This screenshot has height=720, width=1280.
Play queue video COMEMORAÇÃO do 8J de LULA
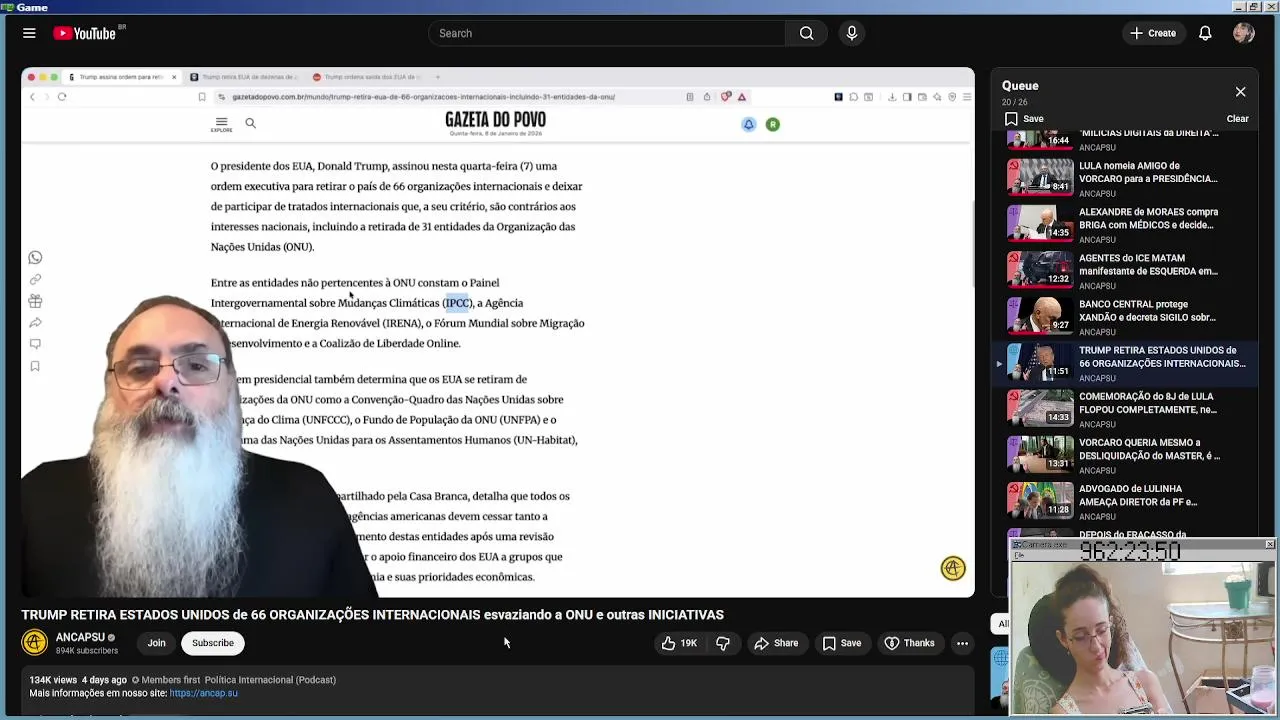tap(1127, 409)
